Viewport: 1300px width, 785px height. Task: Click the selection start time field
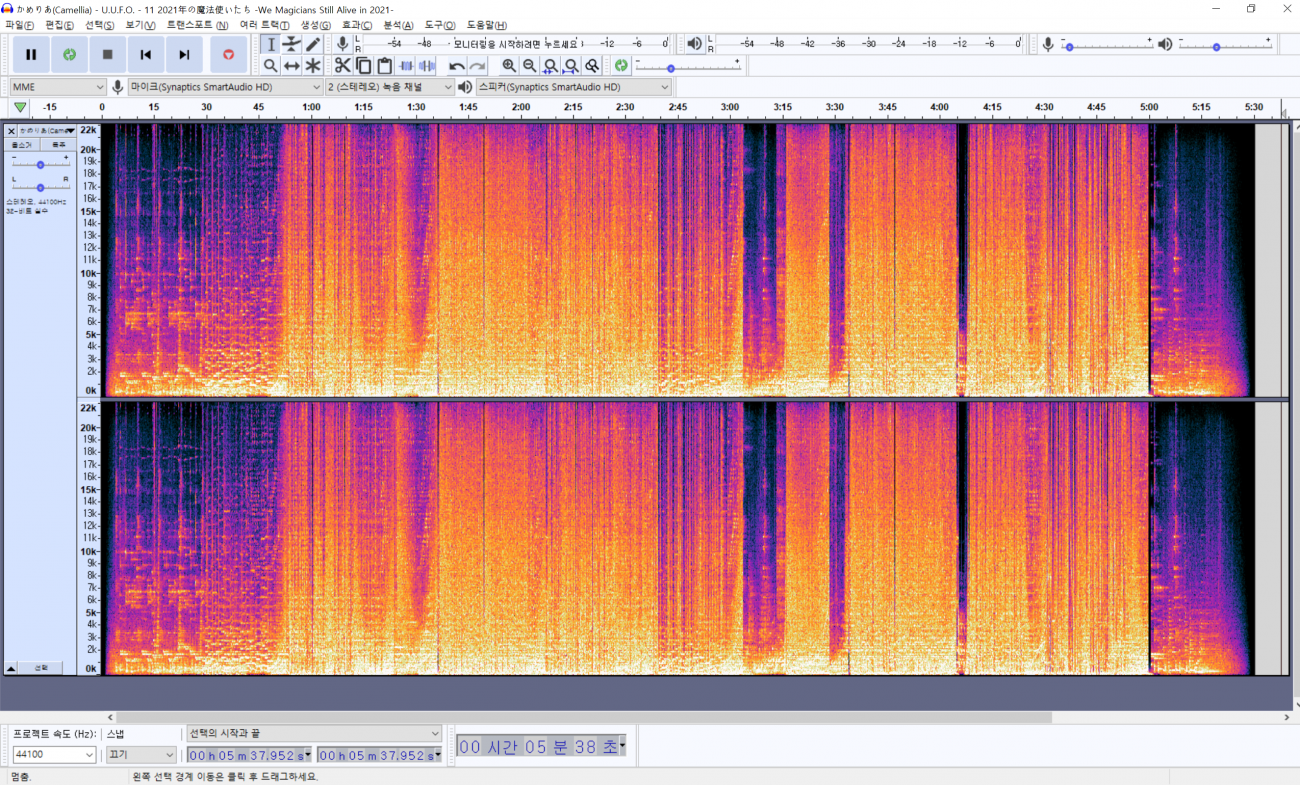(x=250, y=755)
